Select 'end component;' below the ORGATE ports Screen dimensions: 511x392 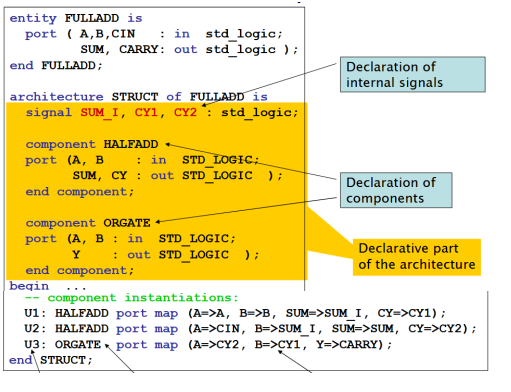80,270
